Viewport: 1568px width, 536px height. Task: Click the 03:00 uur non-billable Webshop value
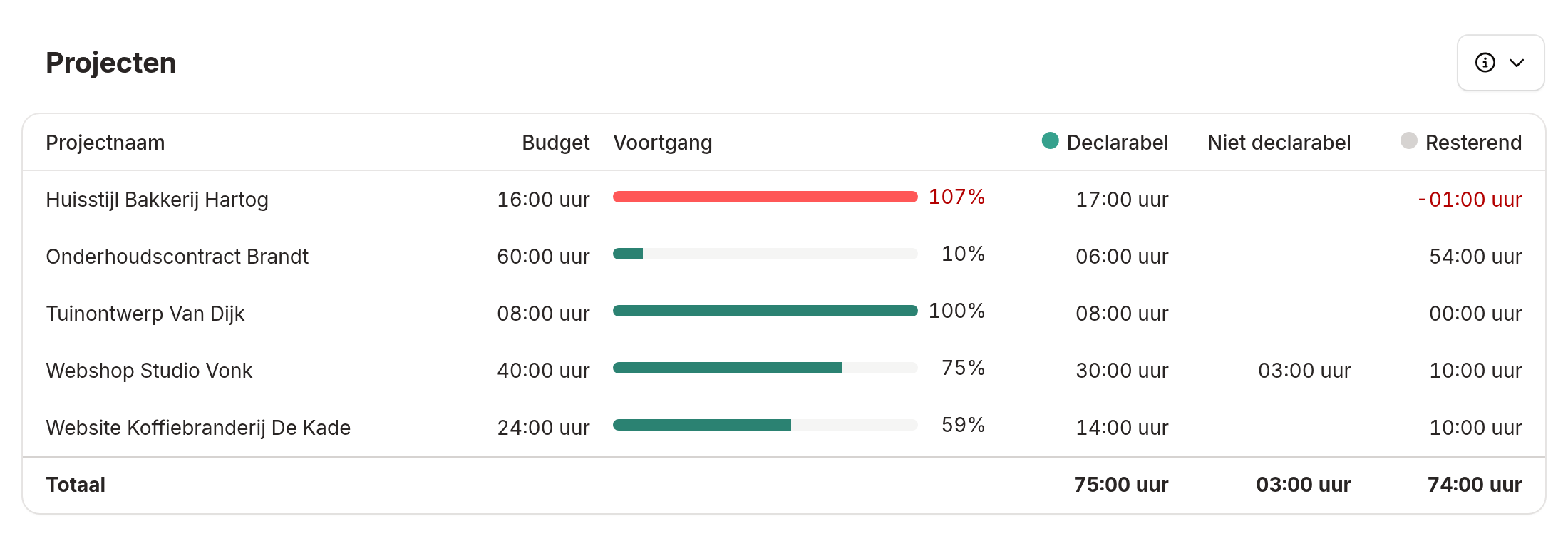(1304, 371)
